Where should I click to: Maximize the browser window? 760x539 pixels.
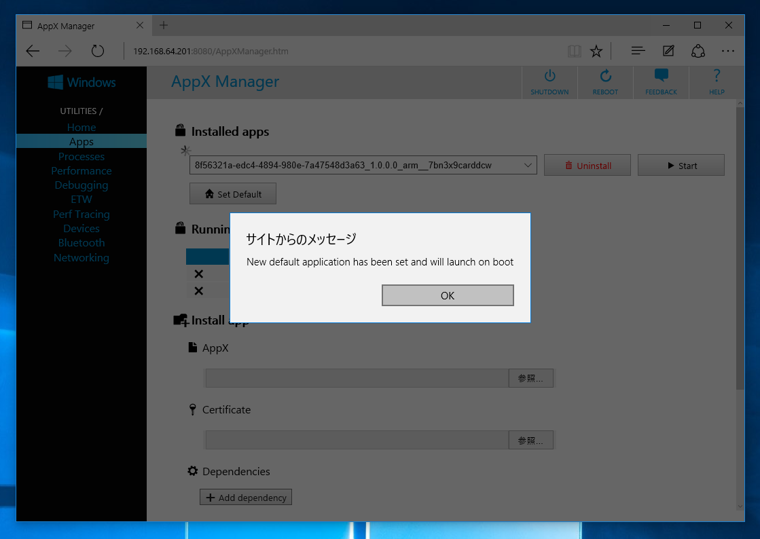click(697, 25)
